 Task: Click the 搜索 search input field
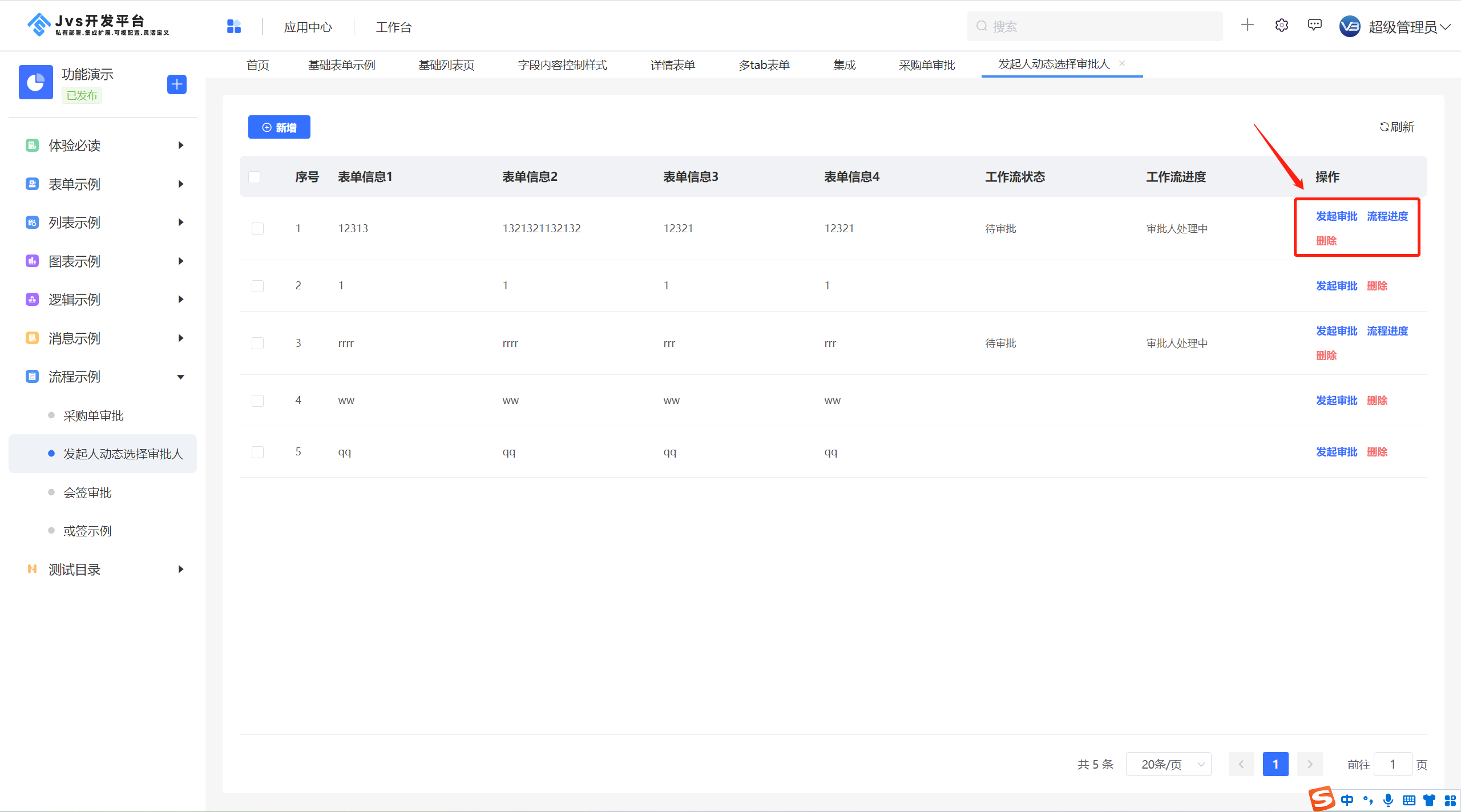click(1095, 26)
